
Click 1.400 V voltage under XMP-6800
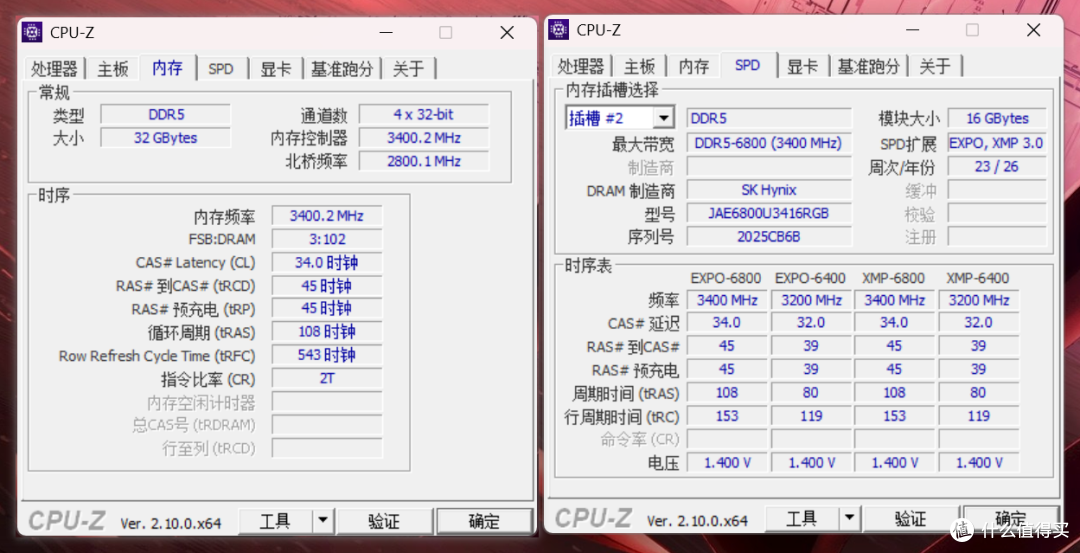(x=895, y=463)
